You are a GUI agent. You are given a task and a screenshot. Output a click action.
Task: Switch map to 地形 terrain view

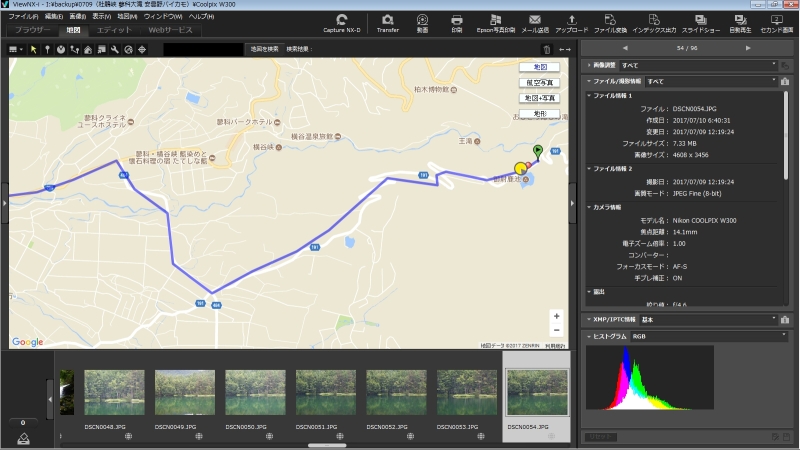click(x=539, y=114)
